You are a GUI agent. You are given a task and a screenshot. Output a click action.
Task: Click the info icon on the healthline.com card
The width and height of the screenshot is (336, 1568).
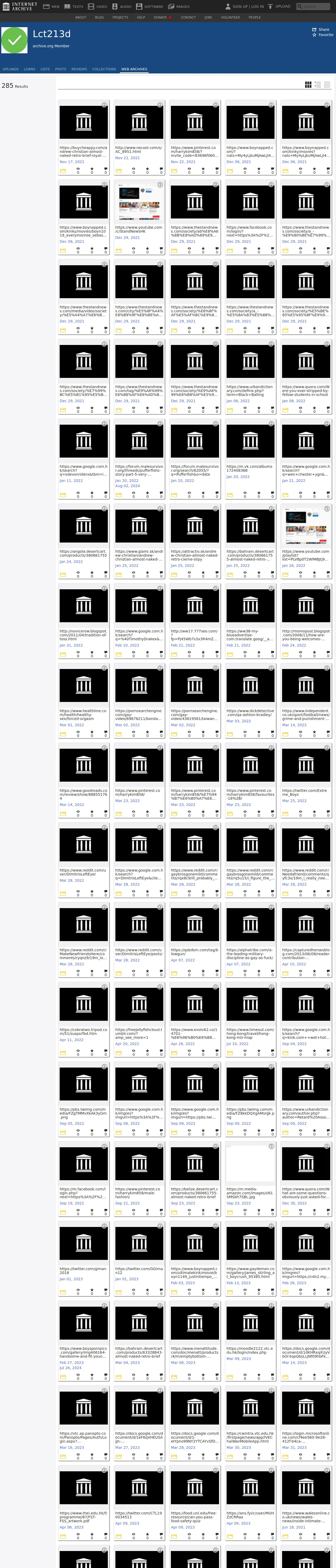(x=104, y=668)
